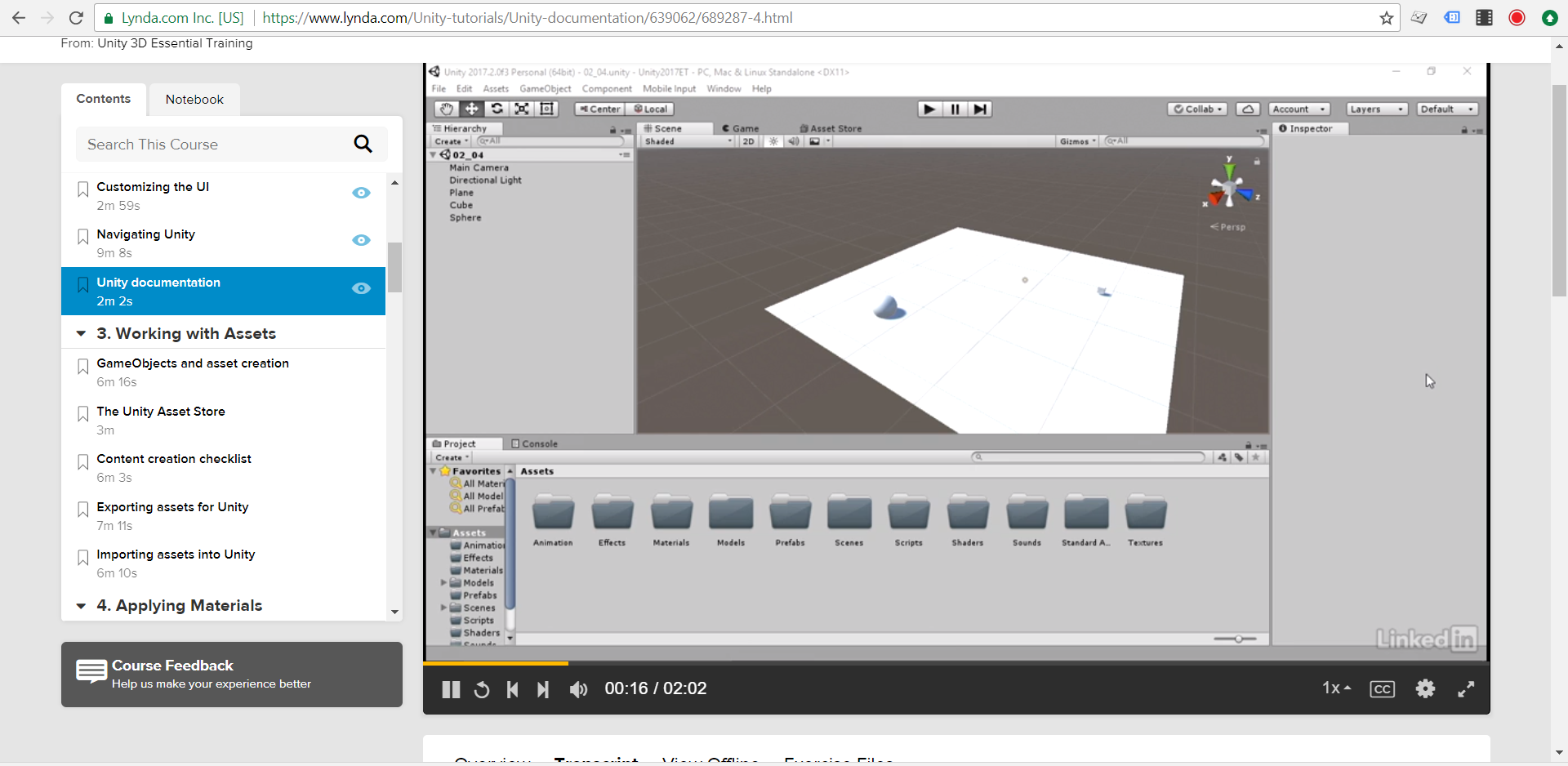Screen dimensions: 1568x766
Task: Bookmark Content creation checklist video
Action: (82, 462)
